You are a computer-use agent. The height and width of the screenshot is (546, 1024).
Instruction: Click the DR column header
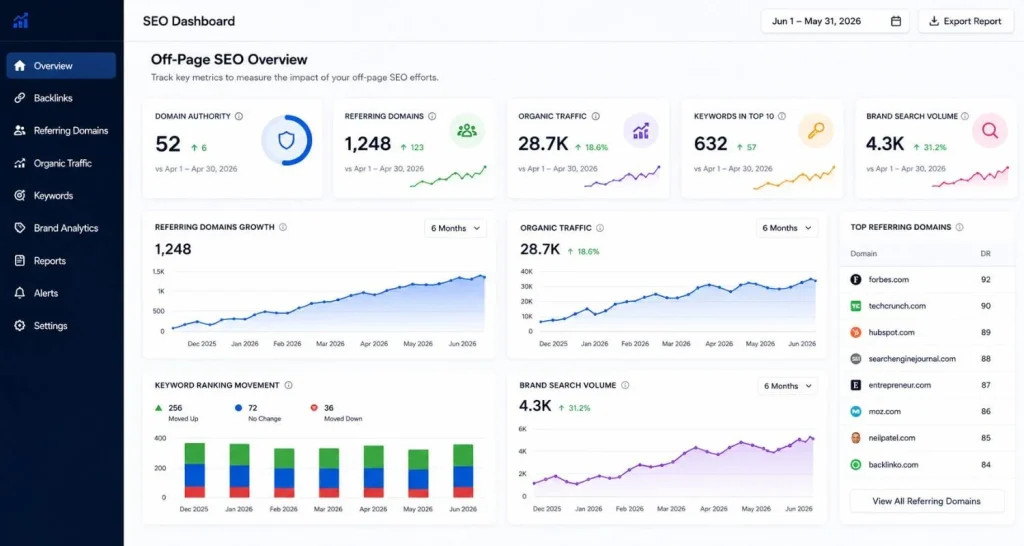(x=985, y=253)
